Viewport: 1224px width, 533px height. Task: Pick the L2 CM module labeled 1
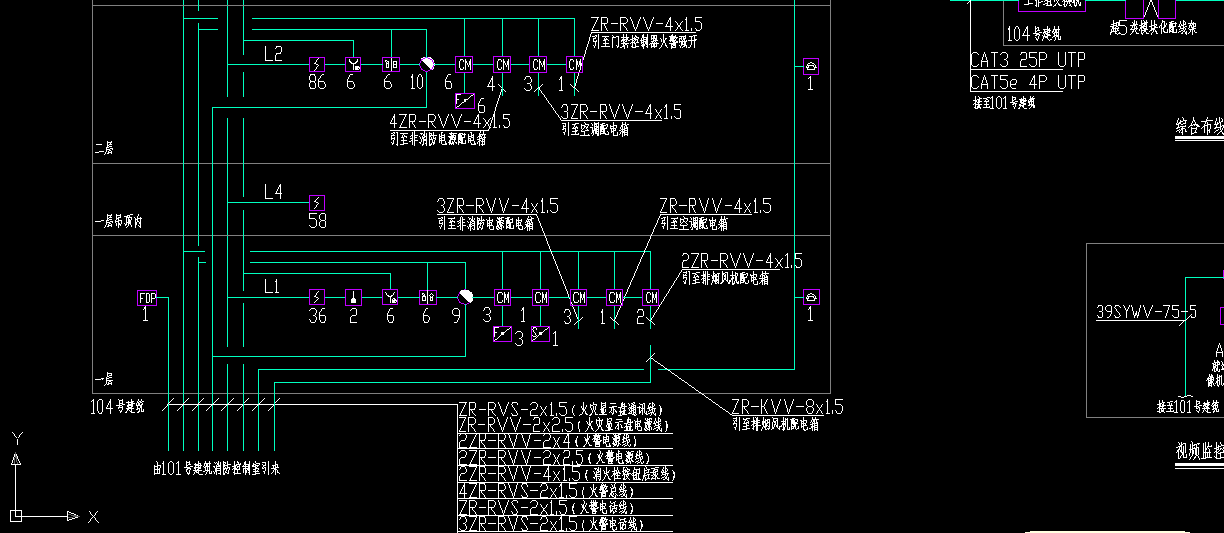575,65
